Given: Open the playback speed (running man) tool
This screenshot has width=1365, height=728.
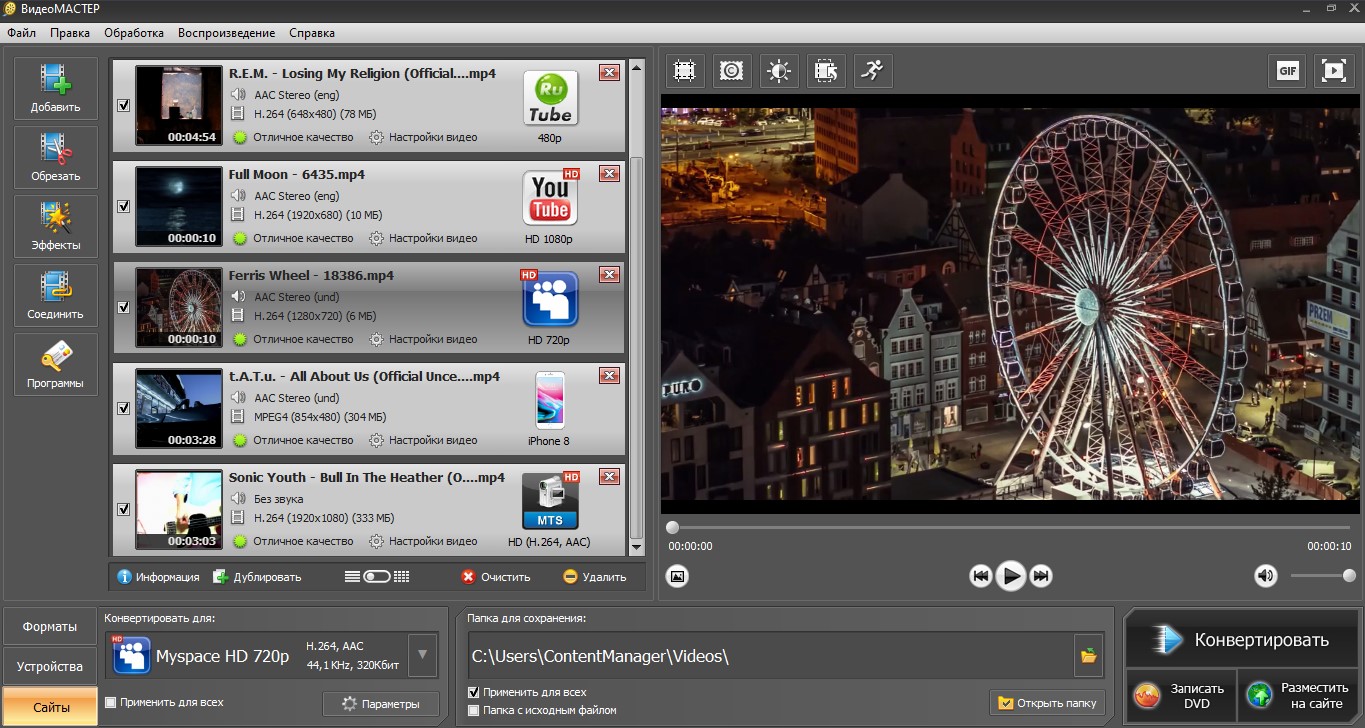Looking at the screenshot, I should pos(873,71).
